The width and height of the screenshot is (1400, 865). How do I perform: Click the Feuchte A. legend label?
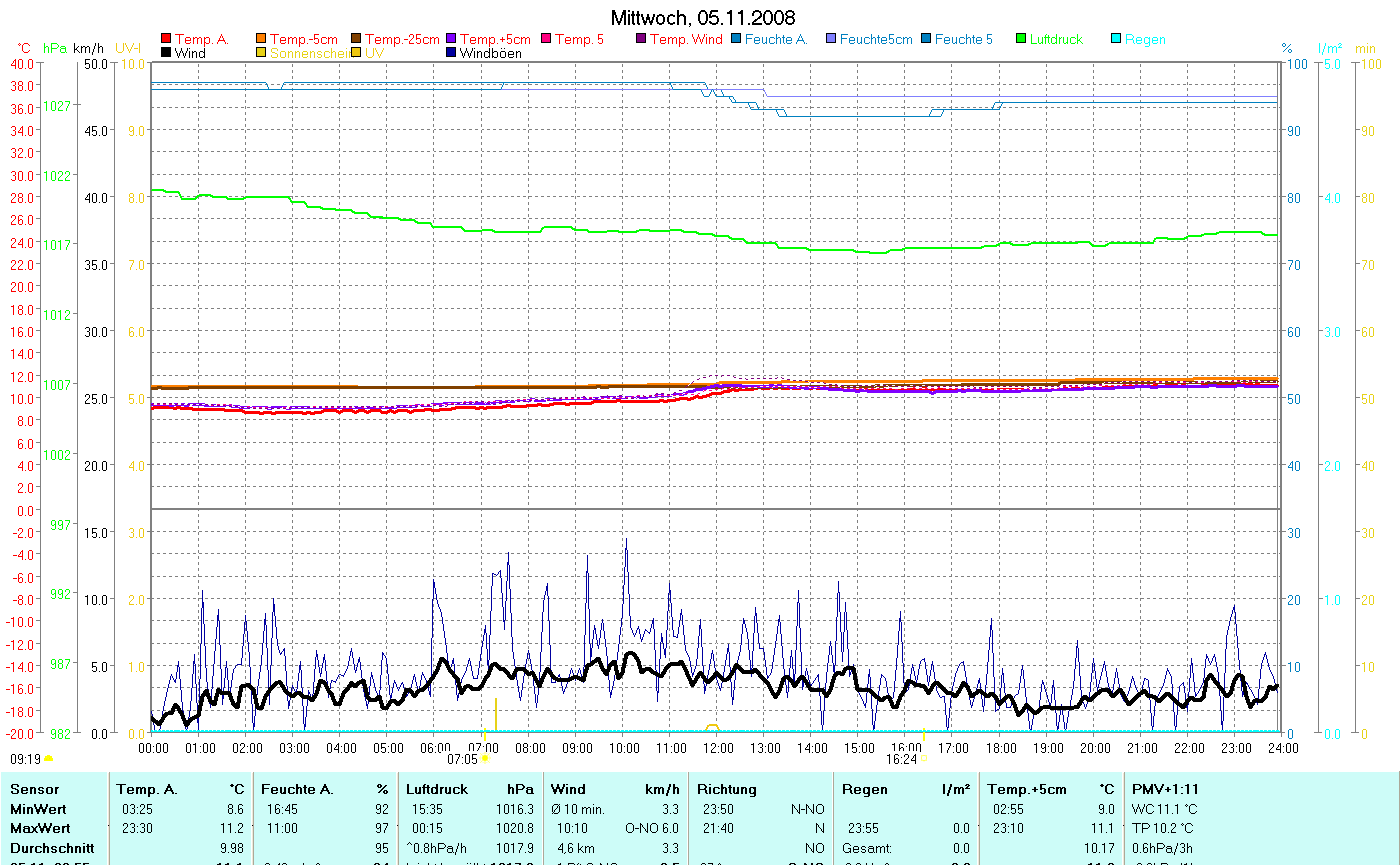[776, 39]
